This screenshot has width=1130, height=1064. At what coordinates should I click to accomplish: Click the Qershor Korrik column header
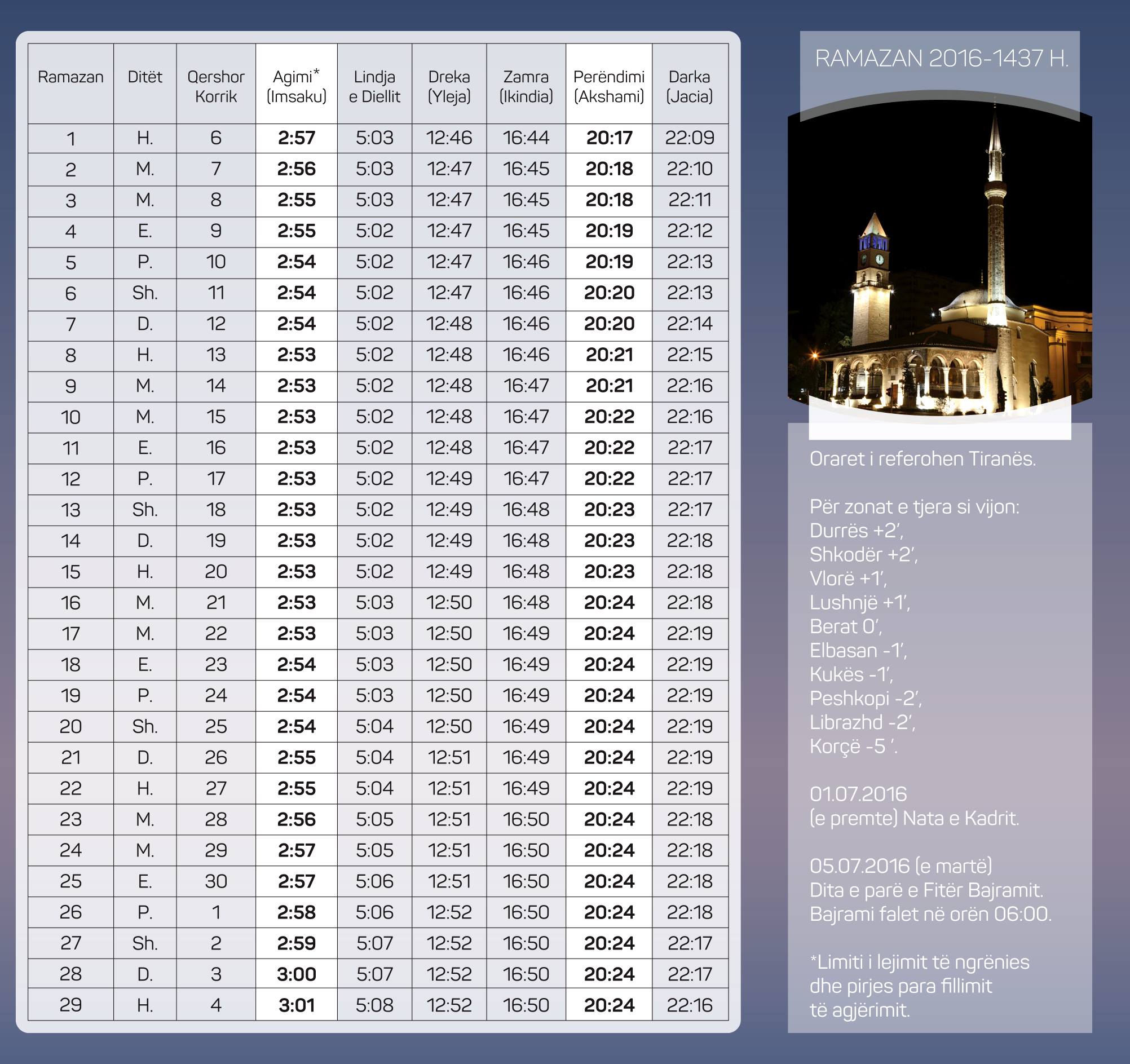point(215,86)
